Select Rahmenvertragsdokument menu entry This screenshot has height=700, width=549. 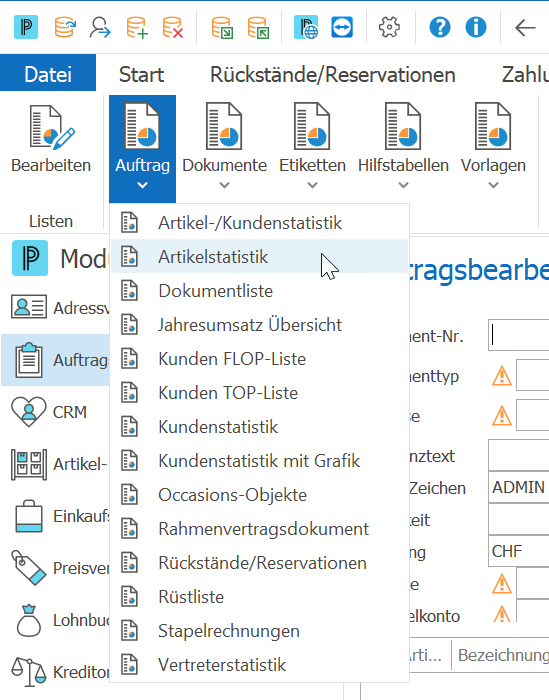tap(259, 529)
